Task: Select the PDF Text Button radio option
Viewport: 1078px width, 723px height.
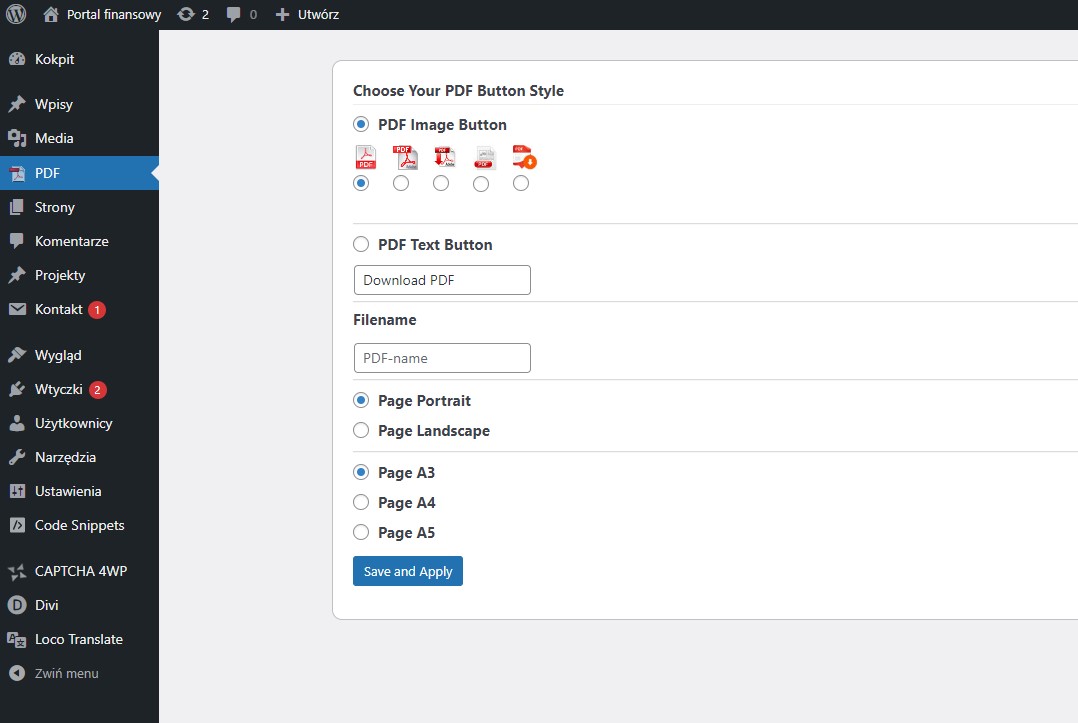Action: click(361, 244)
